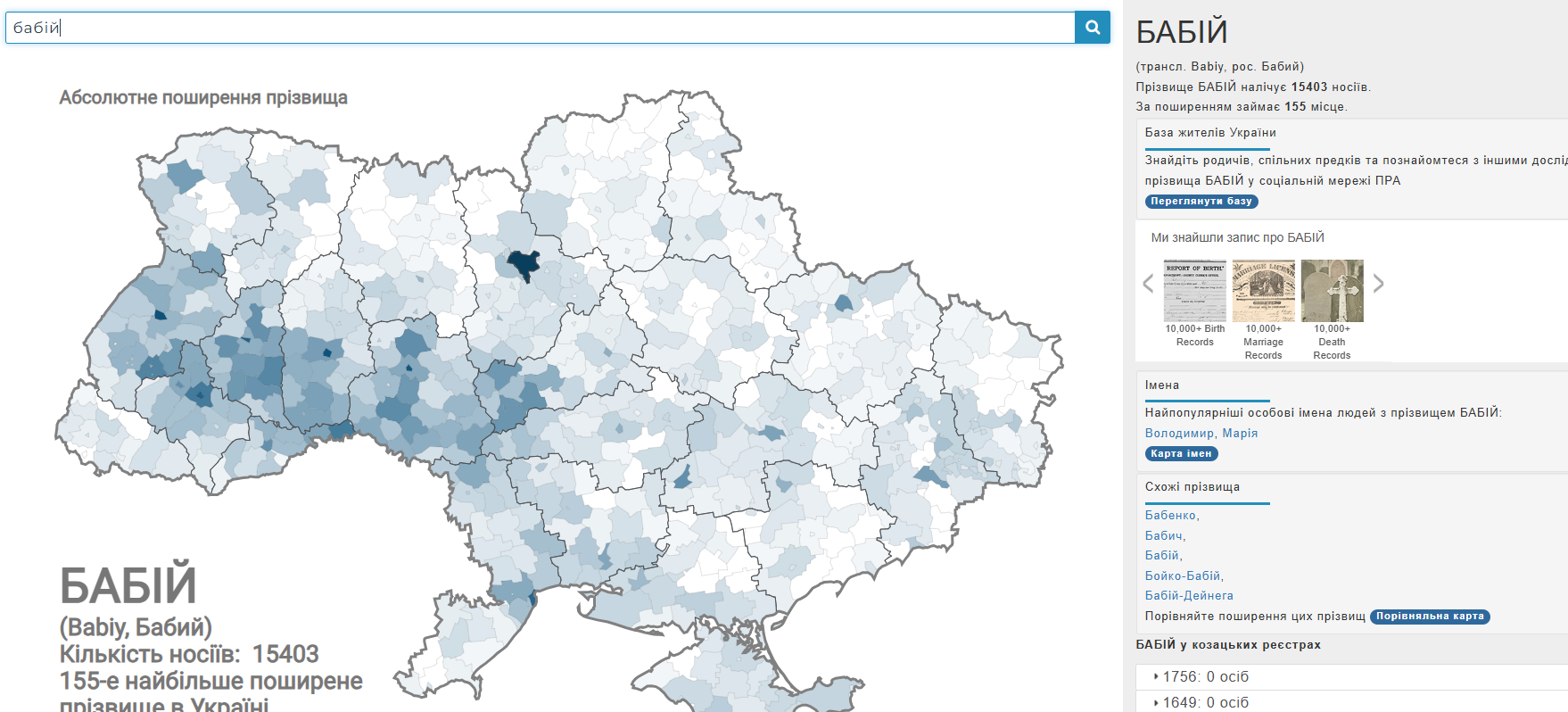Open the Marriage Records thumbnail
This screenshot has width=1568, height=712.
1263,291
